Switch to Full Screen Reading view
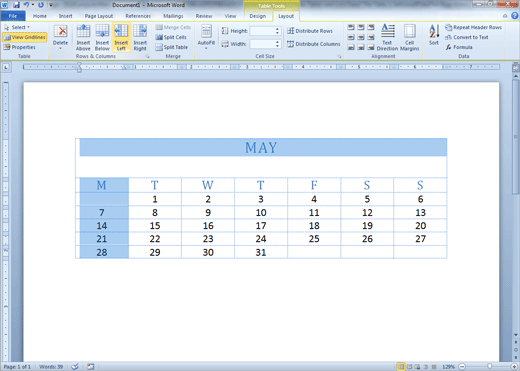The image size is (520, 371). pos(409,367)
